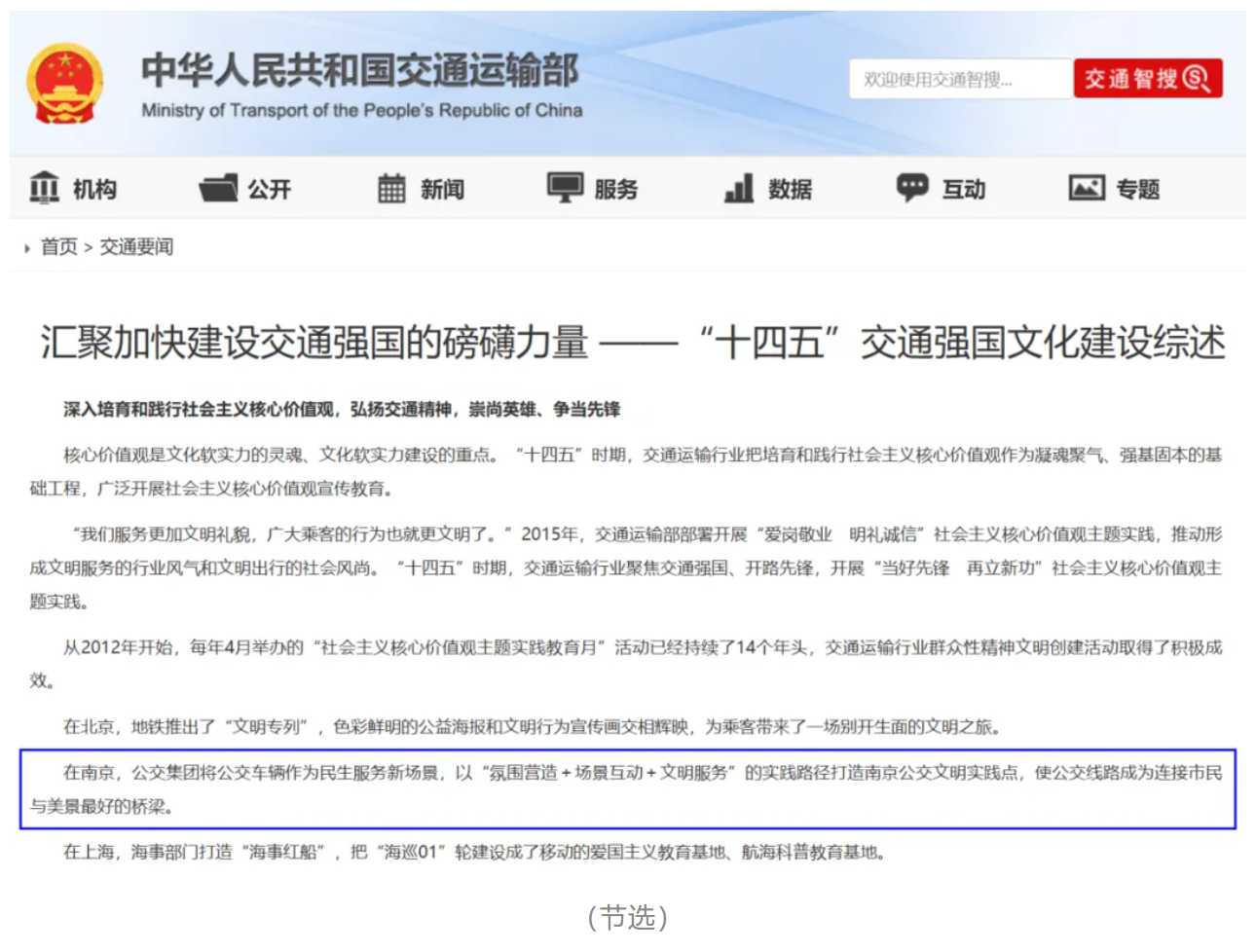Screen dimensions: 1256x952
Task: Click the breadcrumb arrow before 首页
Action: tap(27, 248)
